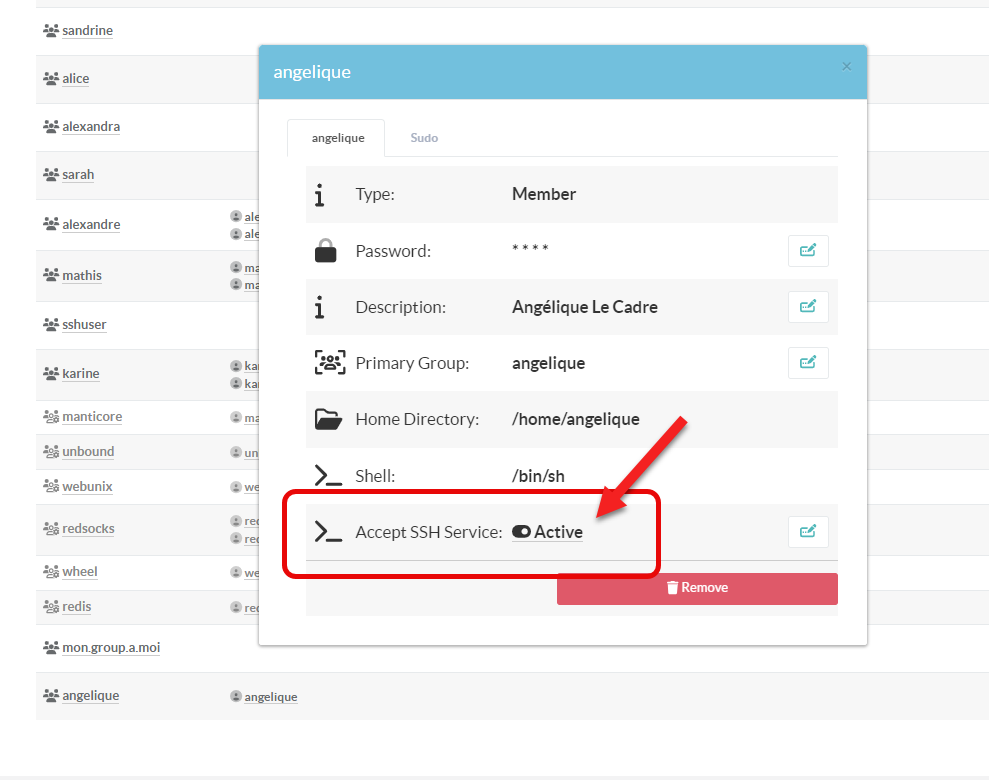Image resolution: width=989 pixels, height=780 pixels.
Task: Click the mathis group link
Action: coord(82,276)
